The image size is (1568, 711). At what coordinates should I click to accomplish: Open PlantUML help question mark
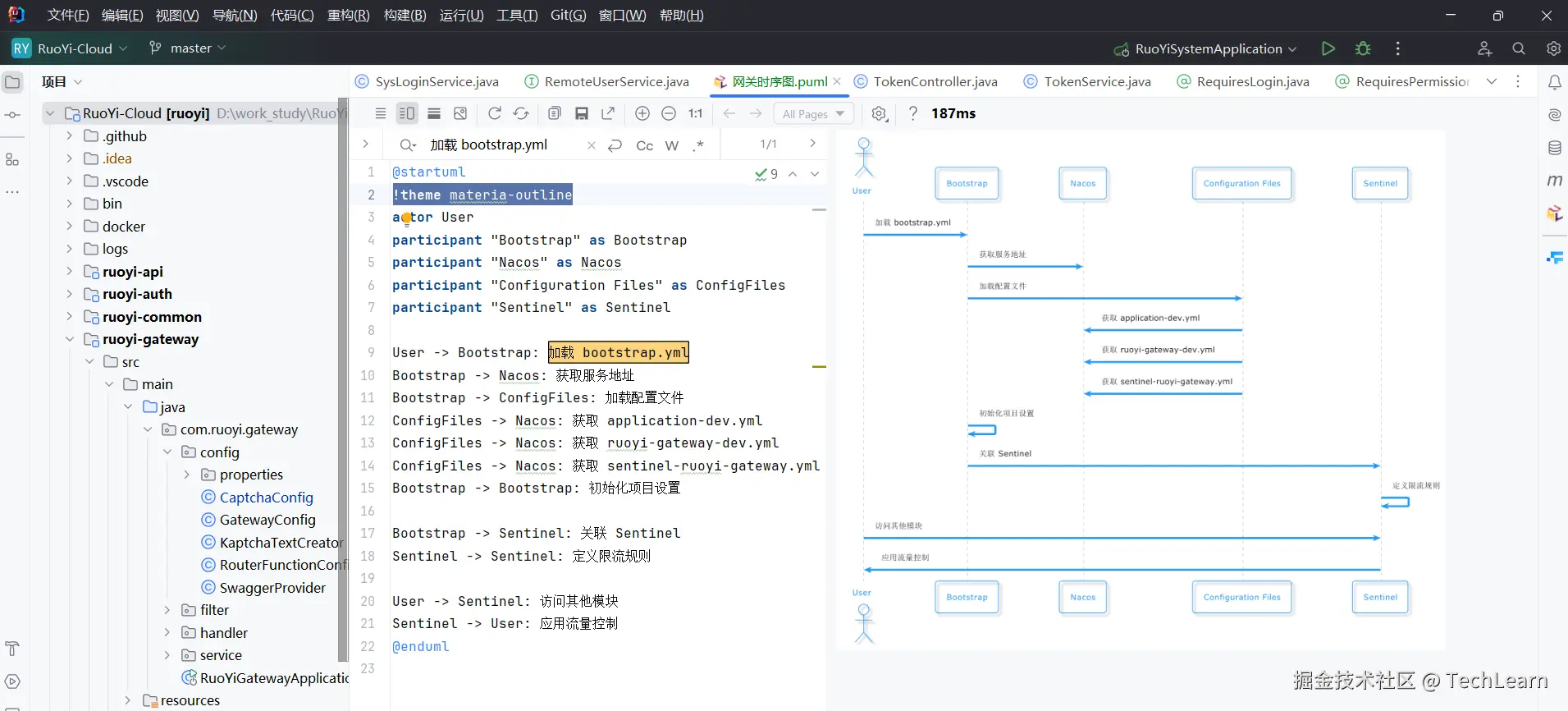pyautogui.click(x=912, y=113)
